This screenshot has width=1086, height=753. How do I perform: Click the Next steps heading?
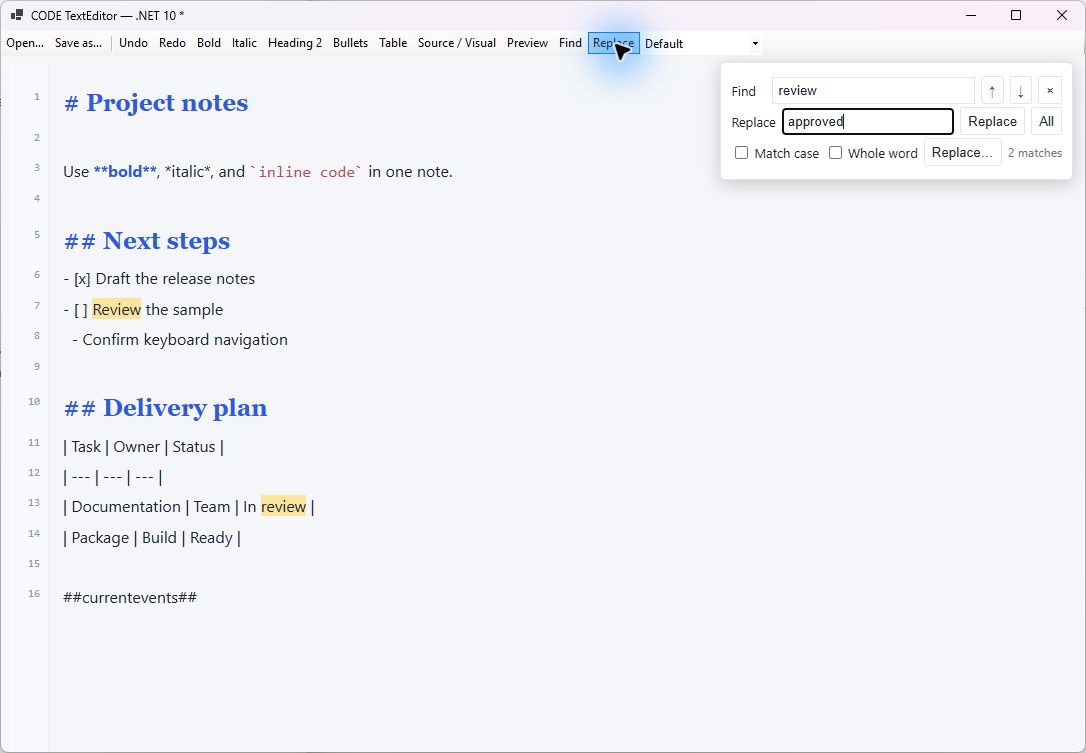click(x=147, y=241)
